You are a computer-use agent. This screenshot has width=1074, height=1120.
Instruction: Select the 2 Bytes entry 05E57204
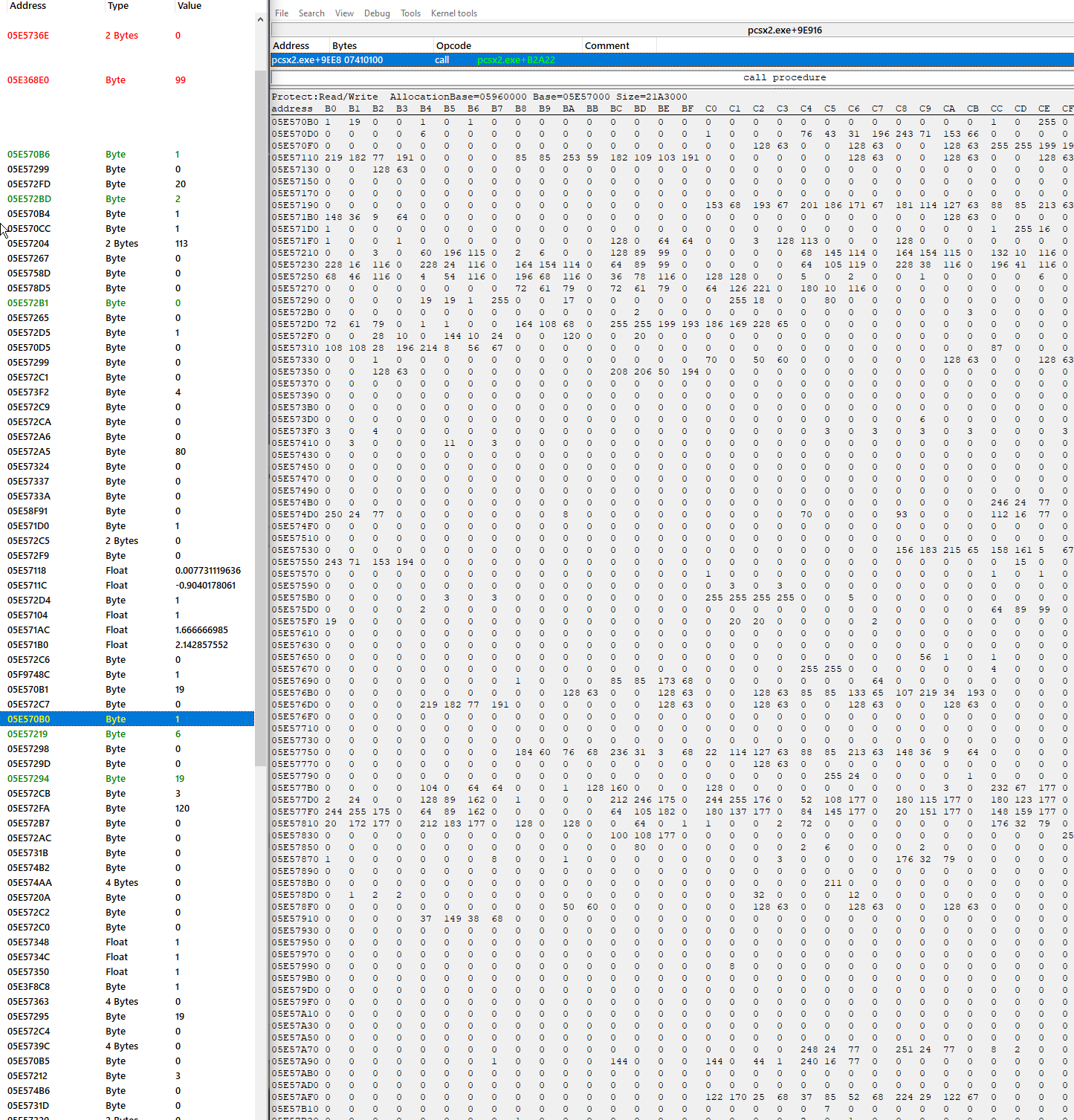click(28, 244)
